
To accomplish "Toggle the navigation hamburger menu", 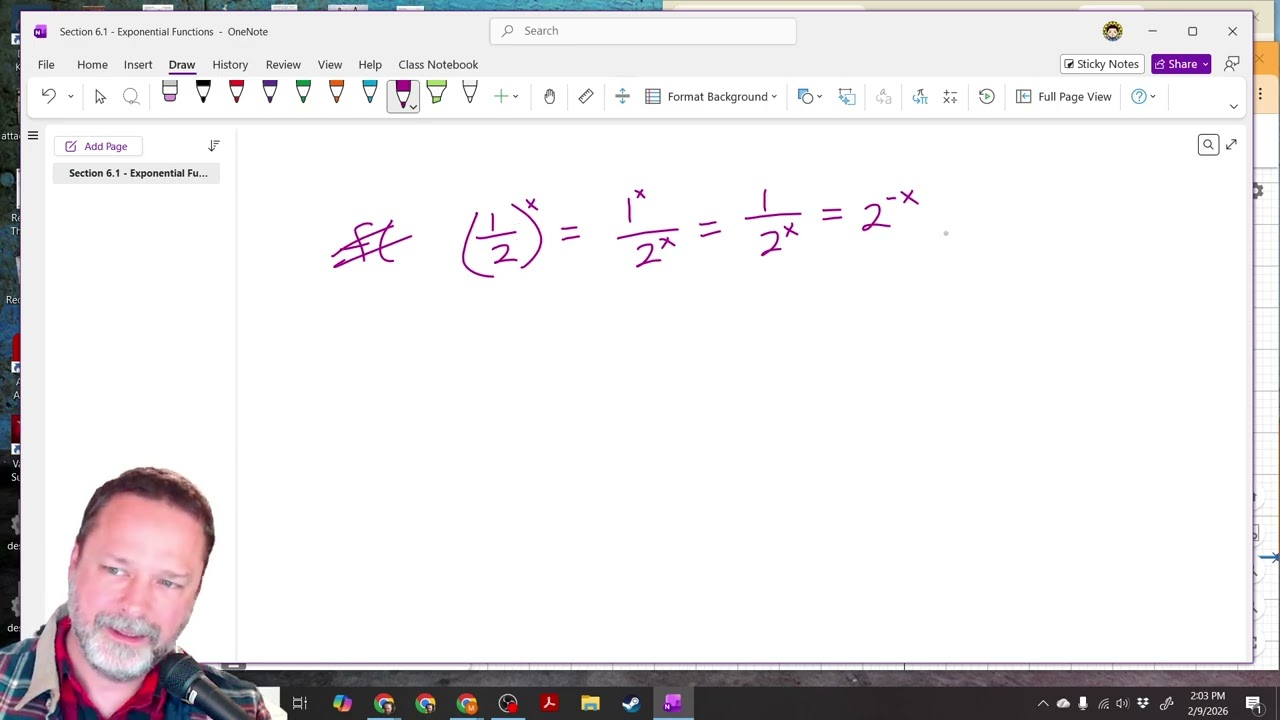I will [x=33, y=135].
